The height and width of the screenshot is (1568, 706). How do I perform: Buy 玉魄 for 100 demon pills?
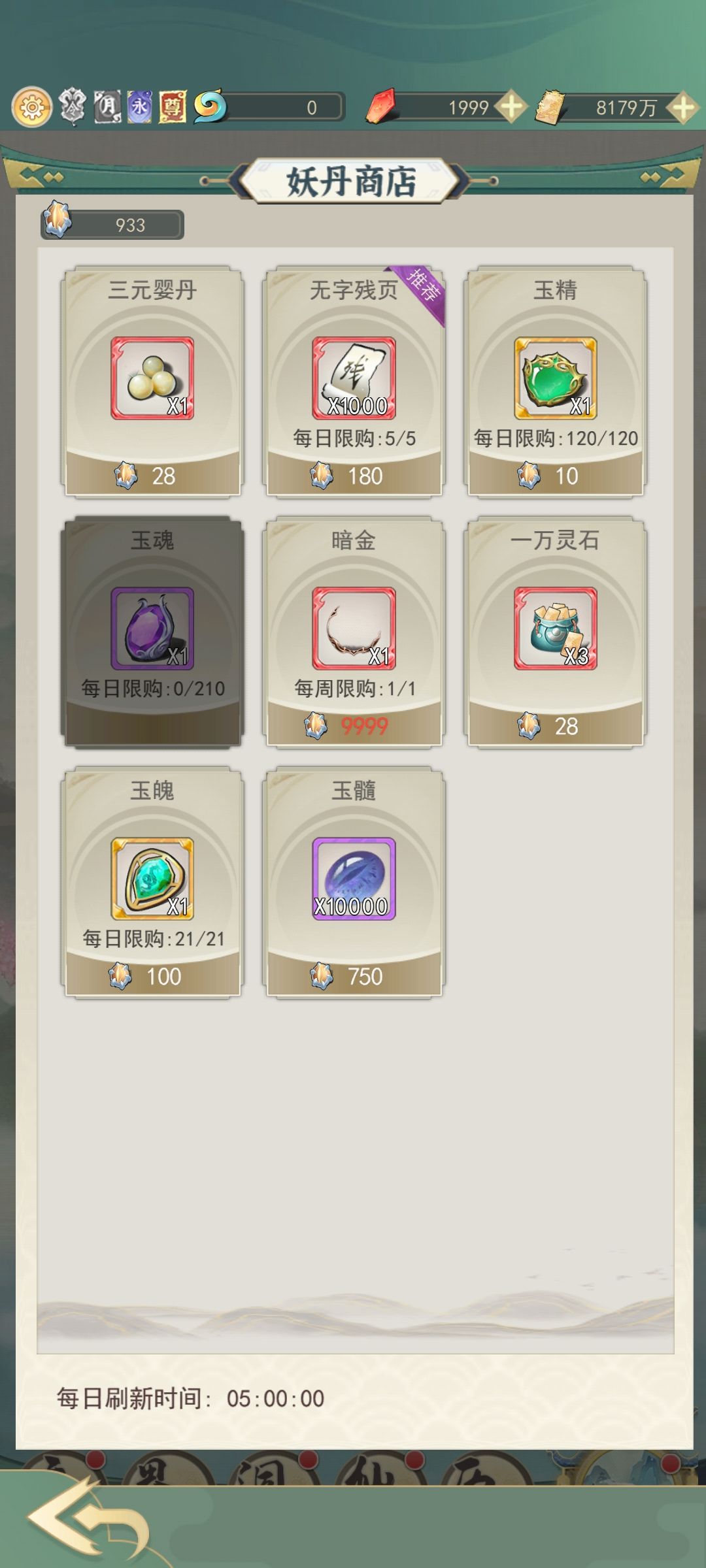click(152, 976)
